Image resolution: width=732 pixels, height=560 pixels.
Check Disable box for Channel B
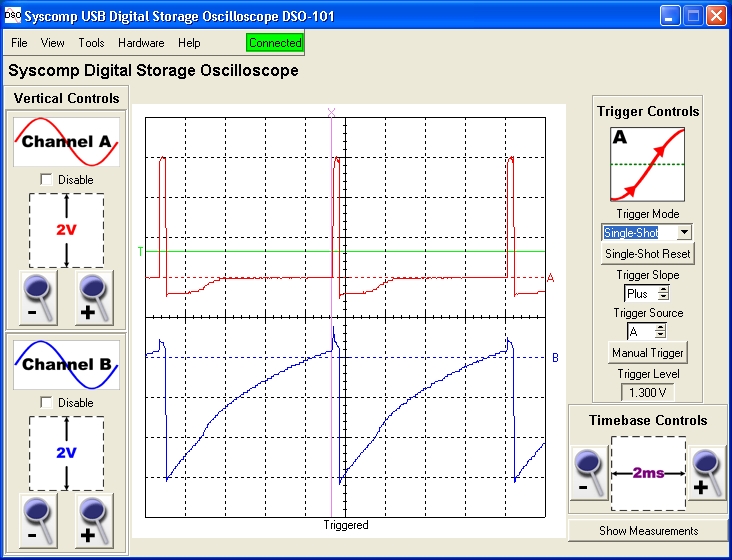click(46, 403)
